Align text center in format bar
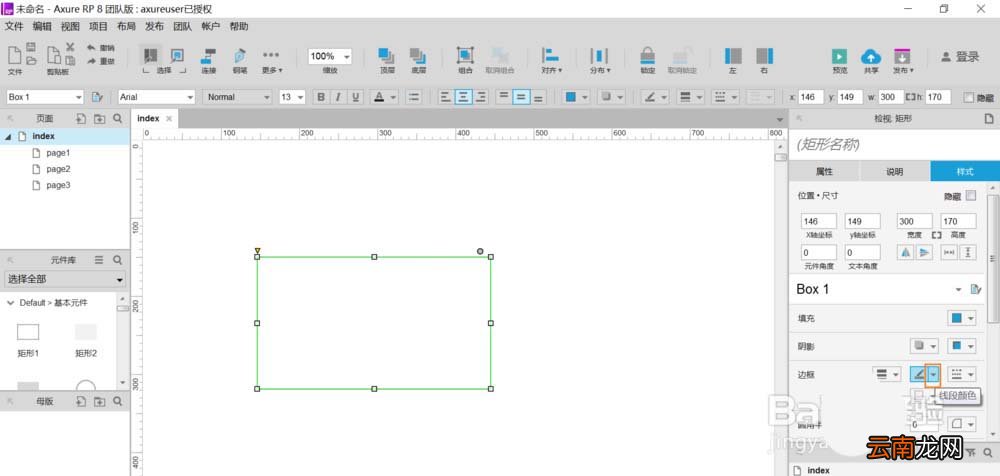 point(463,97)
